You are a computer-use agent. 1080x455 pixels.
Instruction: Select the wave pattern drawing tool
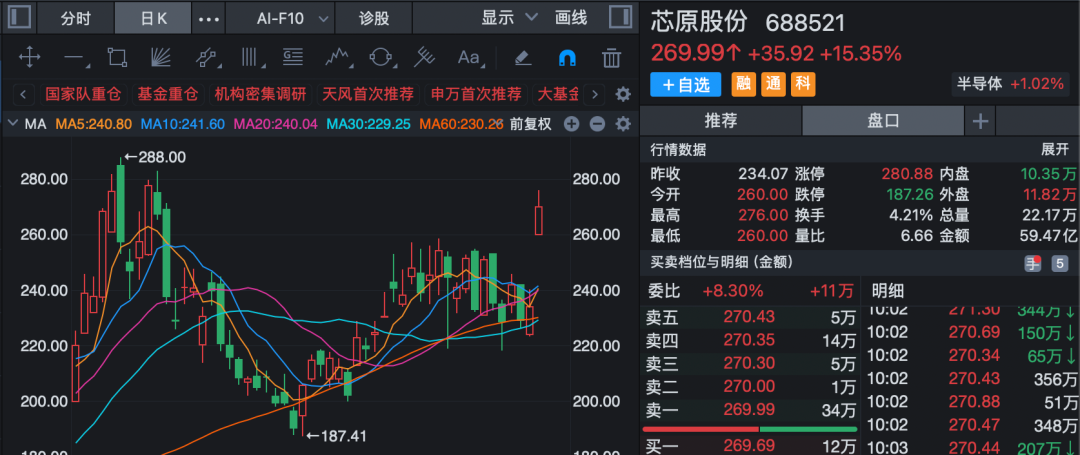337,57
